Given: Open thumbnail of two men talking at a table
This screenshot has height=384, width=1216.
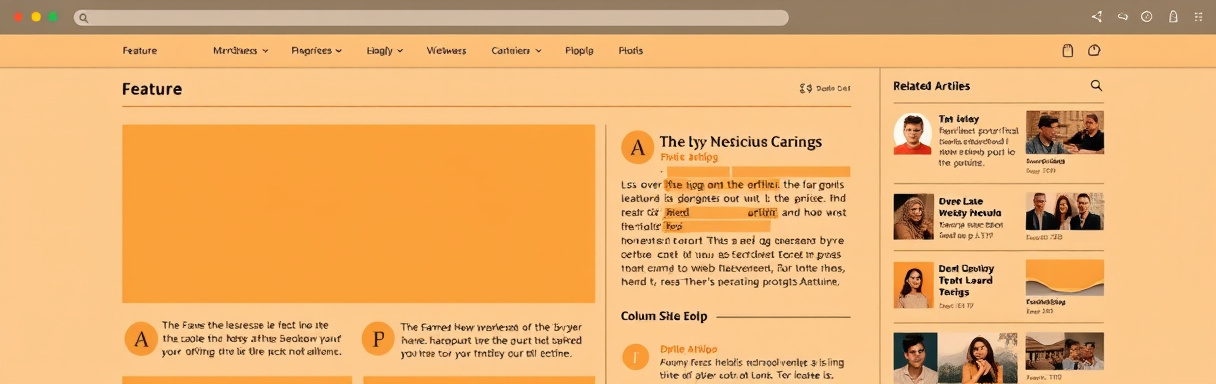Looking at the screenshot, I should pyautogui.click(x=1065, y=132).
